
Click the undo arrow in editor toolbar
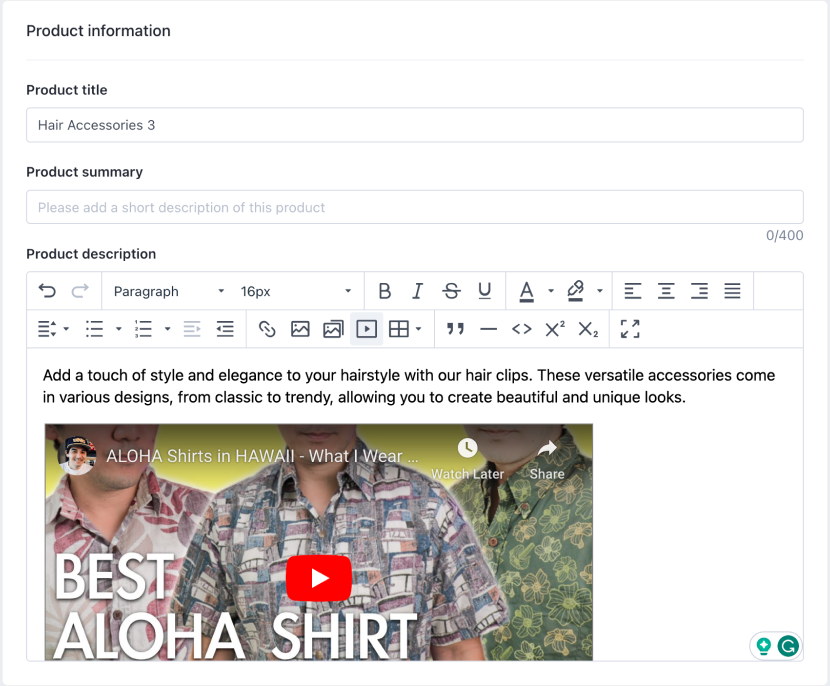pyautogui.click(x=47, y=291)
